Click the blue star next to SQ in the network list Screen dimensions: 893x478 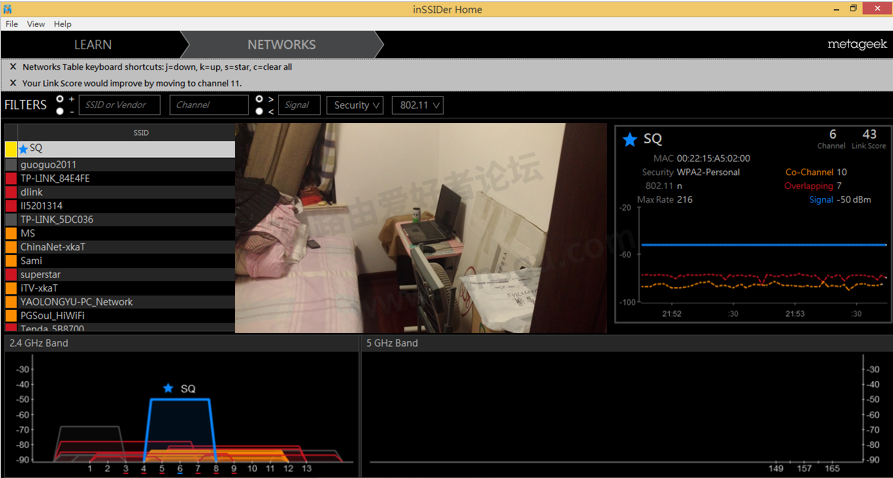pyautogui.click(x=23, y=149)
